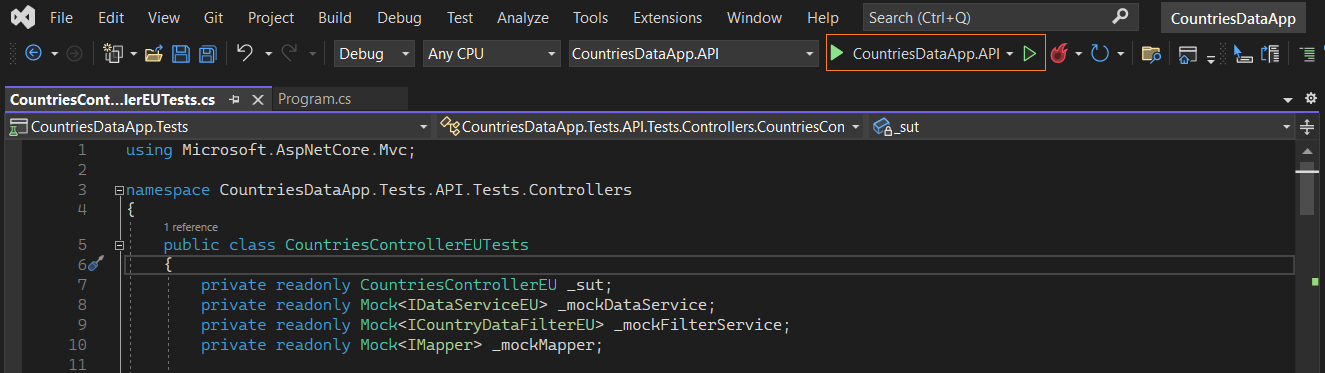Click the Redo arrow icon

coord(290,54)
